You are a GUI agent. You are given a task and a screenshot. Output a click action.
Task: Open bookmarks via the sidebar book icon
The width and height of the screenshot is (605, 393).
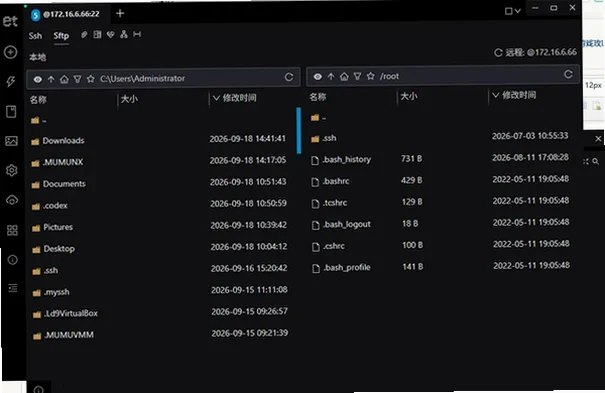pyautogui.click(x=11, y=111)
